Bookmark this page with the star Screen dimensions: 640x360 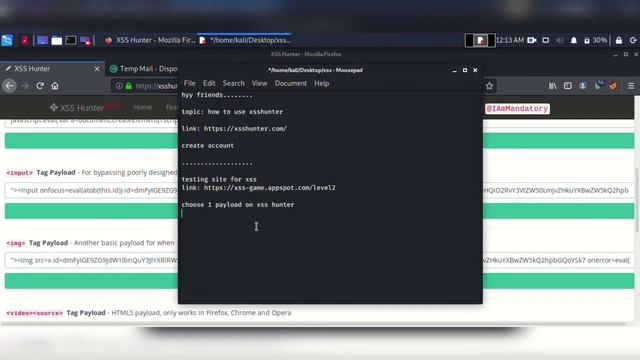(489, 86)
